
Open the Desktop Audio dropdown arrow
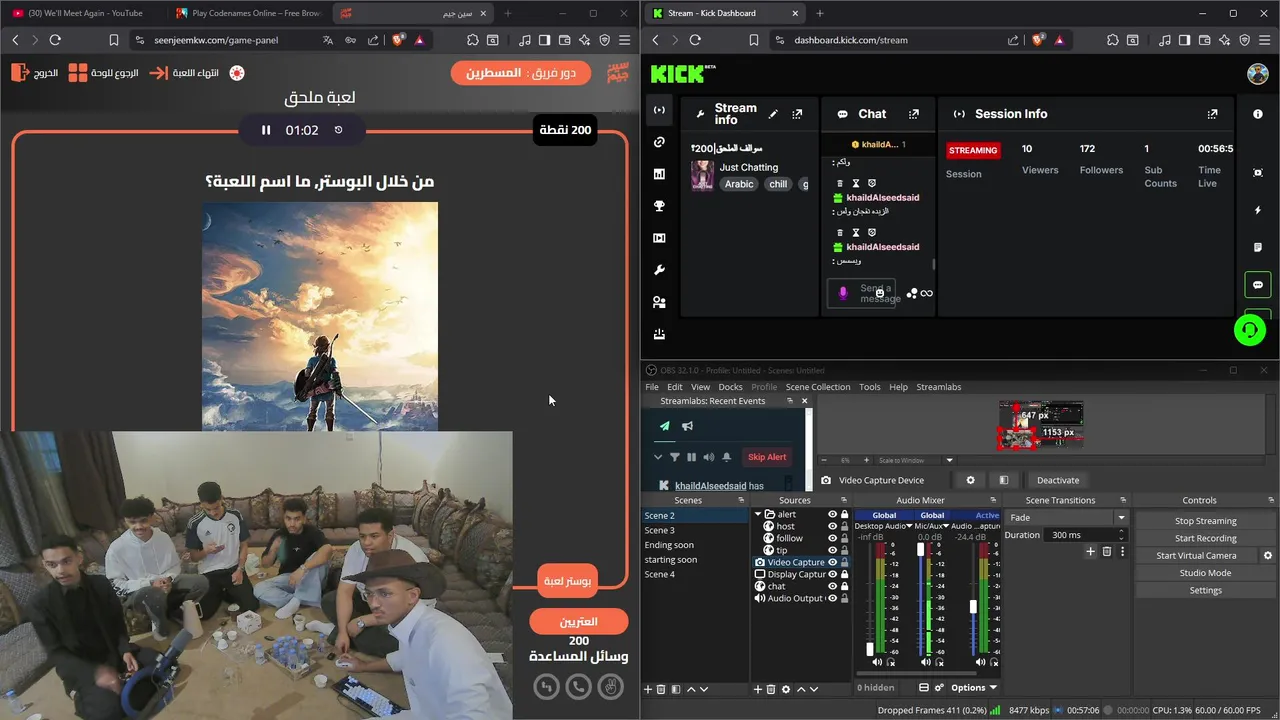[910, 526]
